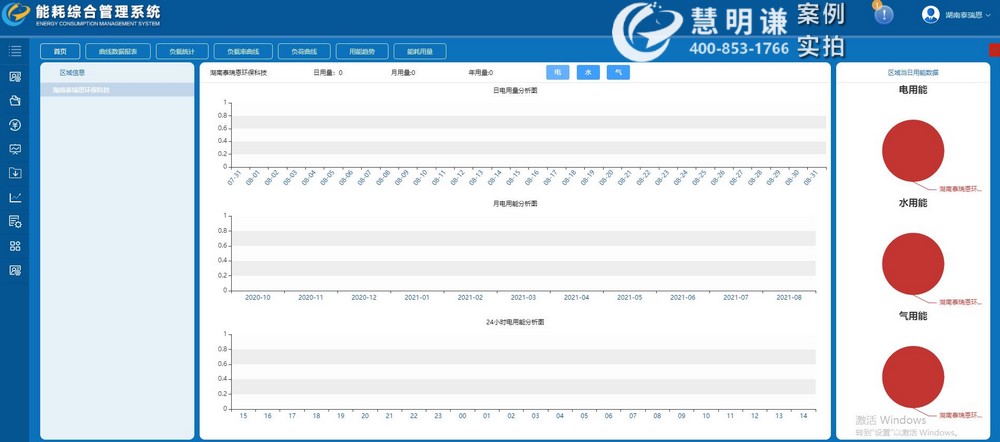Image resolution: width=1000 pixels, height=442 pixels.
Task: Click the user avatar in the header
Action: click(930, 15)
